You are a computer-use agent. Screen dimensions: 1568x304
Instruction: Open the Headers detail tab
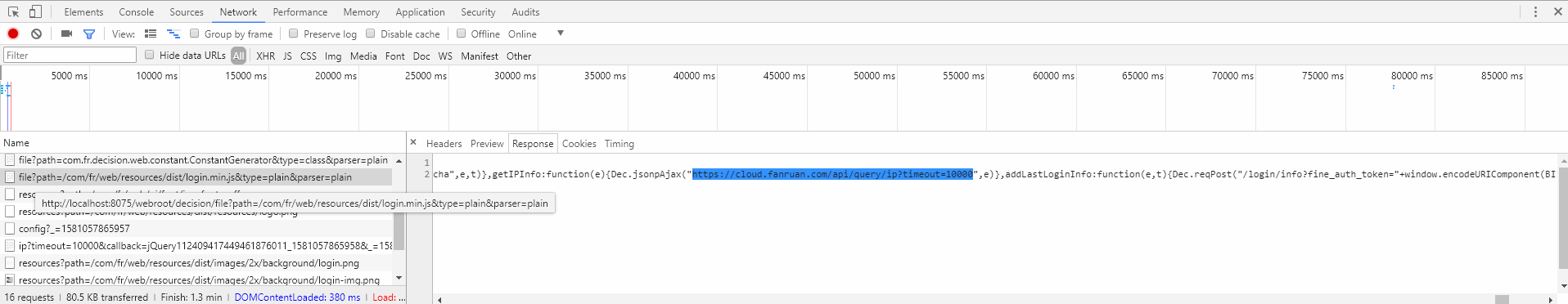(444, 143)
